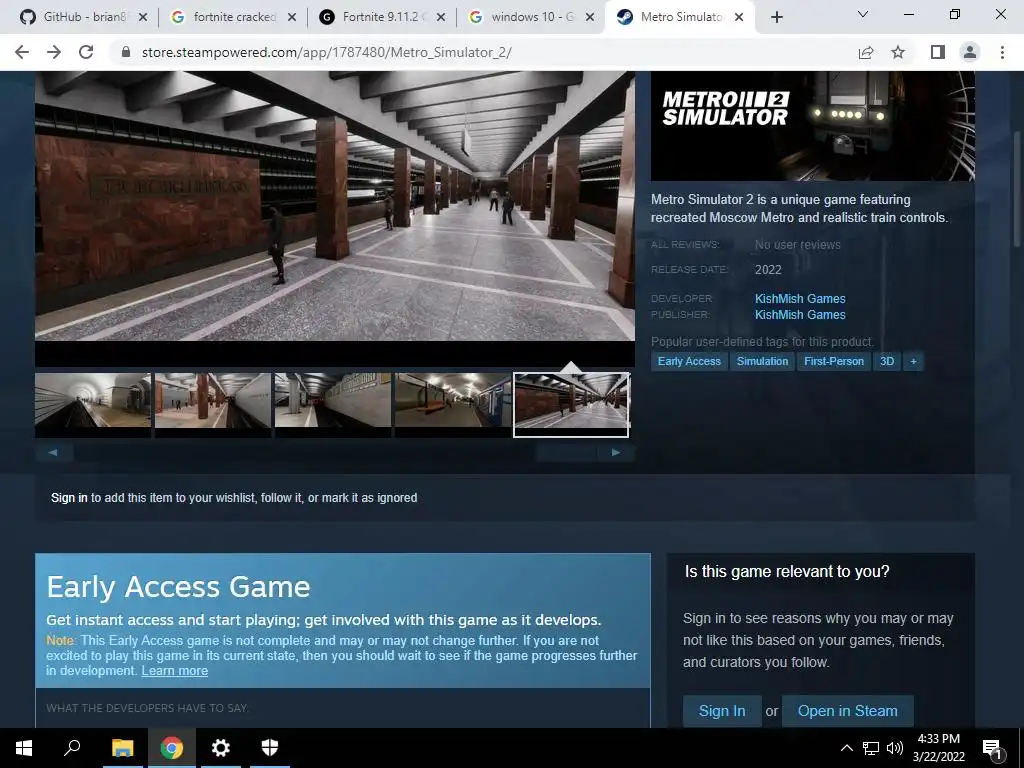Click the 3D tag
Image resolution: width=1024 pixels, height=768 pixels.
(x=887, y=361)
